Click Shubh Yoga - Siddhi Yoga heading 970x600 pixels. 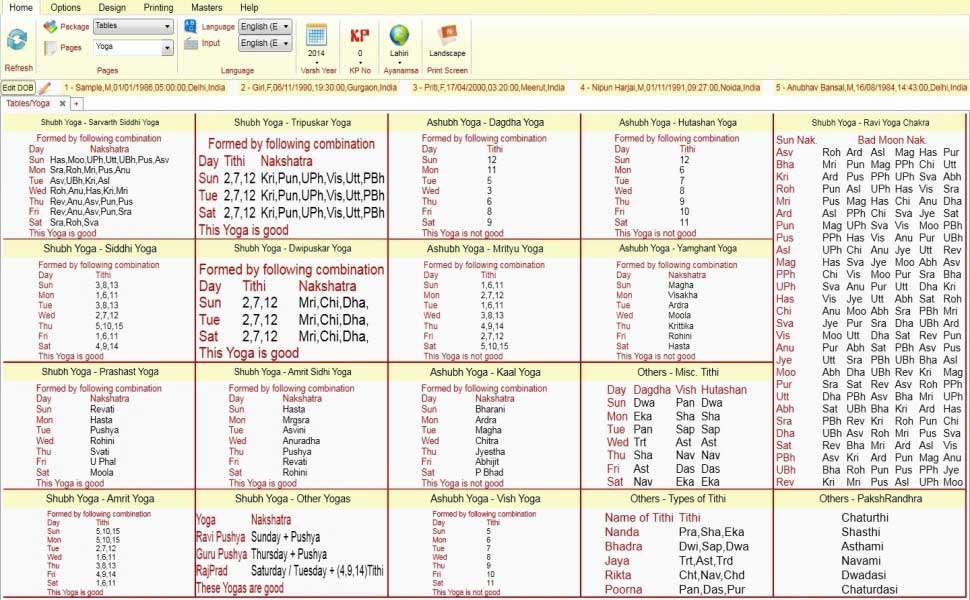[100, 249]
